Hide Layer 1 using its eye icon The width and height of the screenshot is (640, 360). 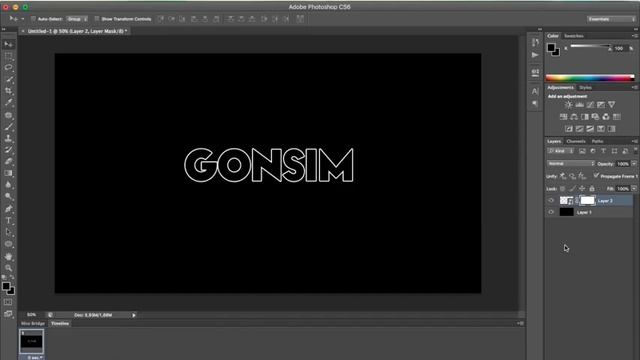551,212
